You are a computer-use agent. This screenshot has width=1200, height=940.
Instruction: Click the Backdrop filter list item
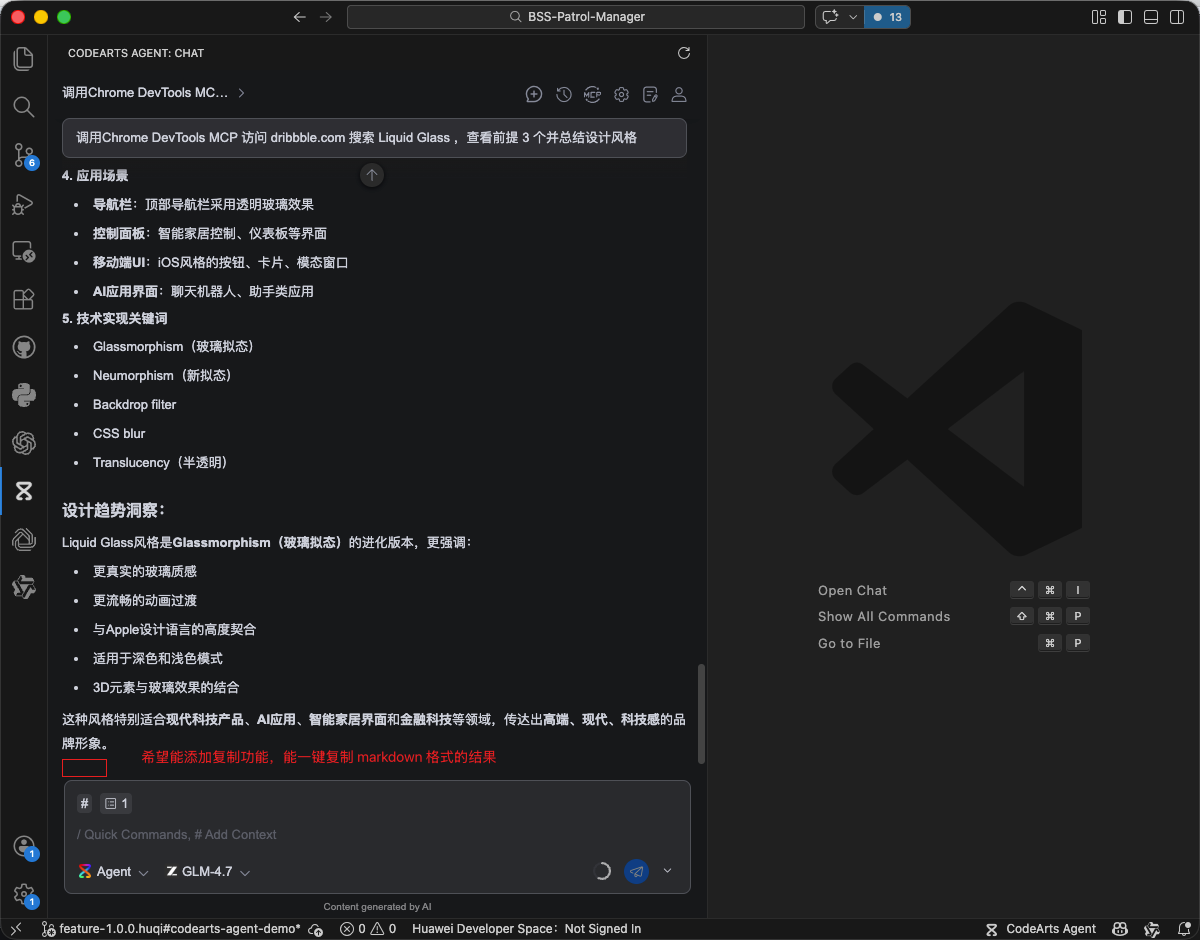tap(134, 405)
